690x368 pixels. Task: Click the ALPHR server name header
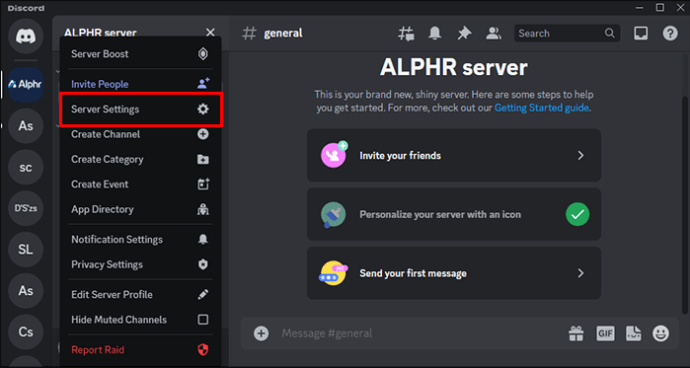(x=100, y=33)
